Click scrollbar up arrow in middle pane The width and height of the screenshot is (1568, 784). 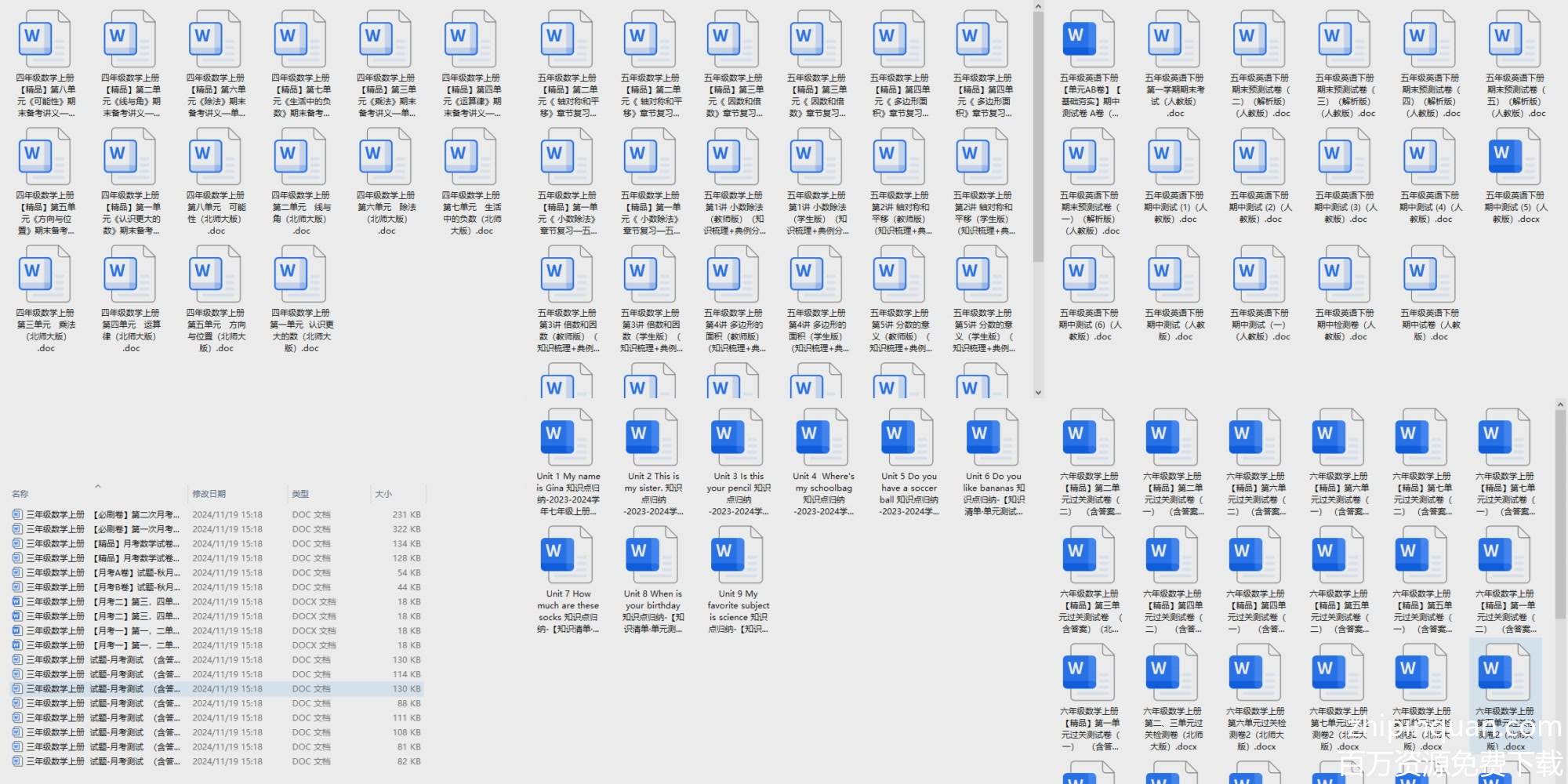1038,6
